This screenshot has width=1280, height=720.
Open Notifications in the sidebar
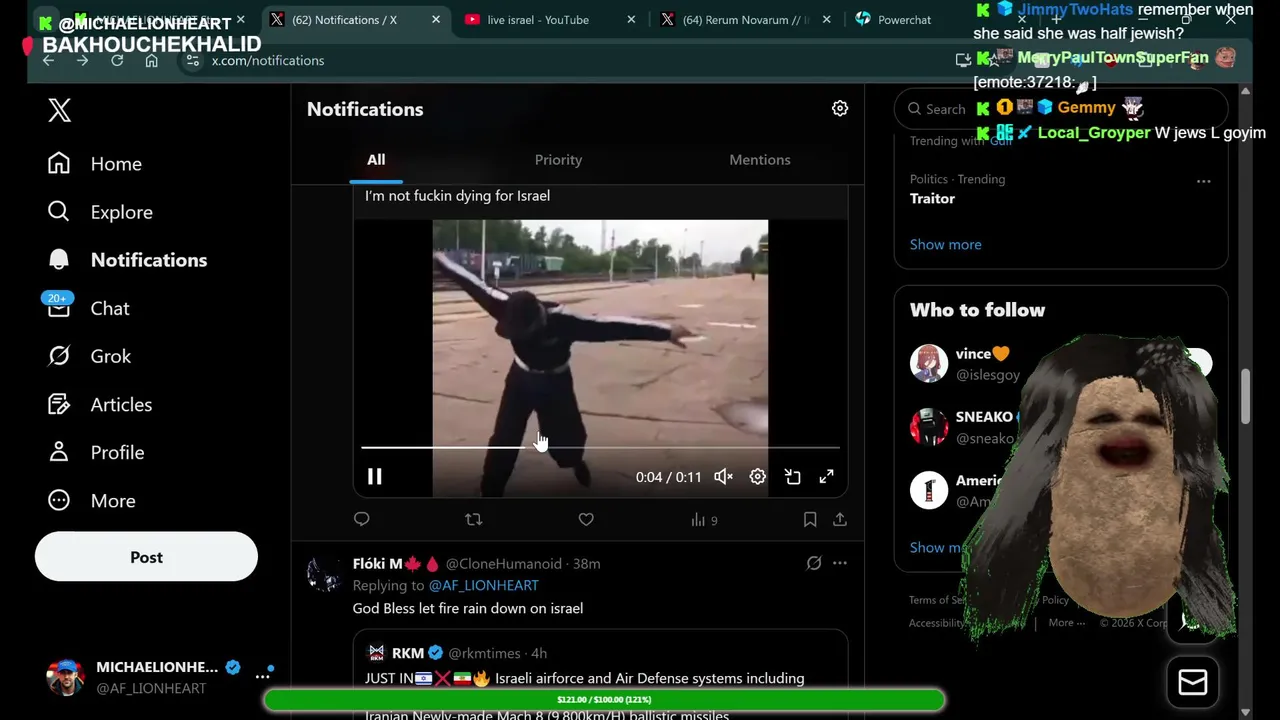(x=127, y=260)
